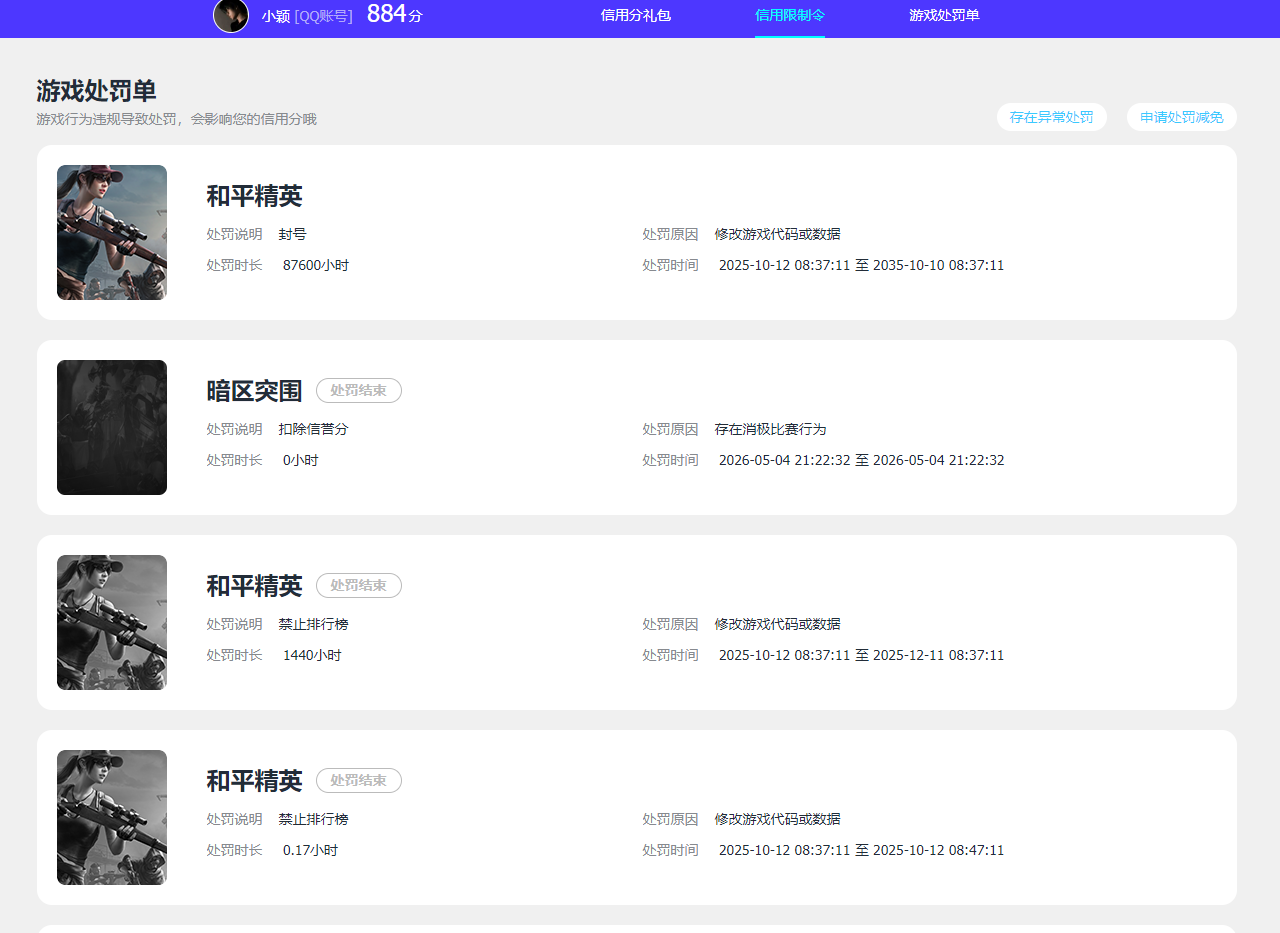Click 修改游戏代码或数据 reason in 1440小时 card
Viewport: 1280px width, 933px height.
(778, 624)
